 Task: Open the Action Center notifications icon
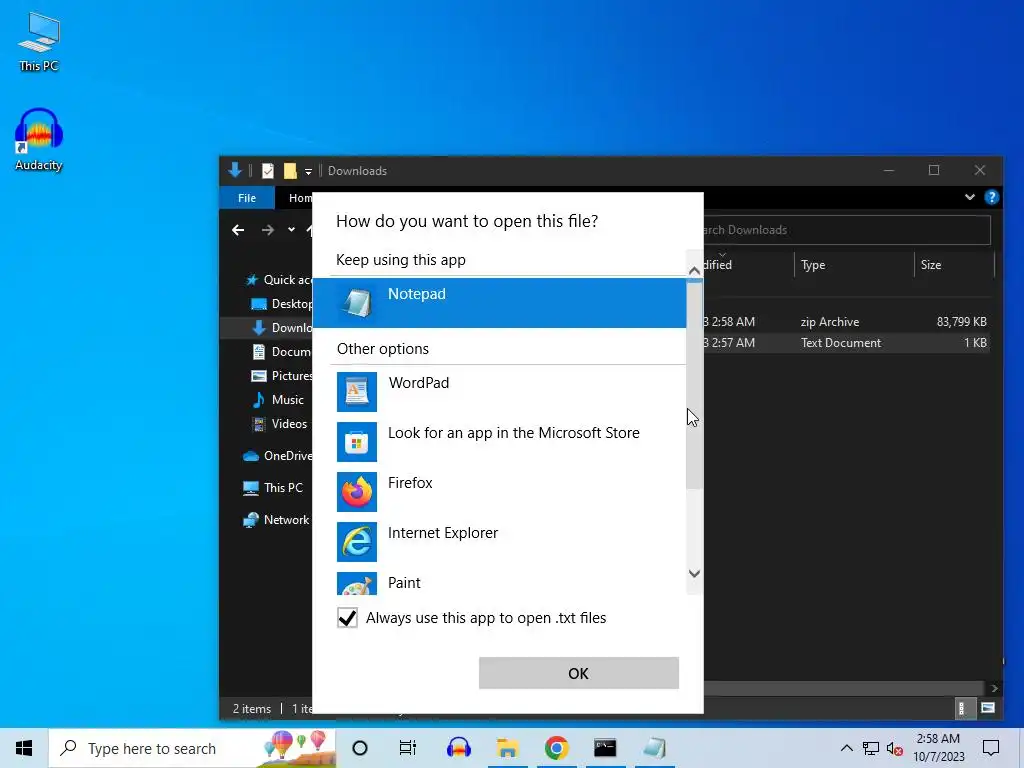(991, 748)
